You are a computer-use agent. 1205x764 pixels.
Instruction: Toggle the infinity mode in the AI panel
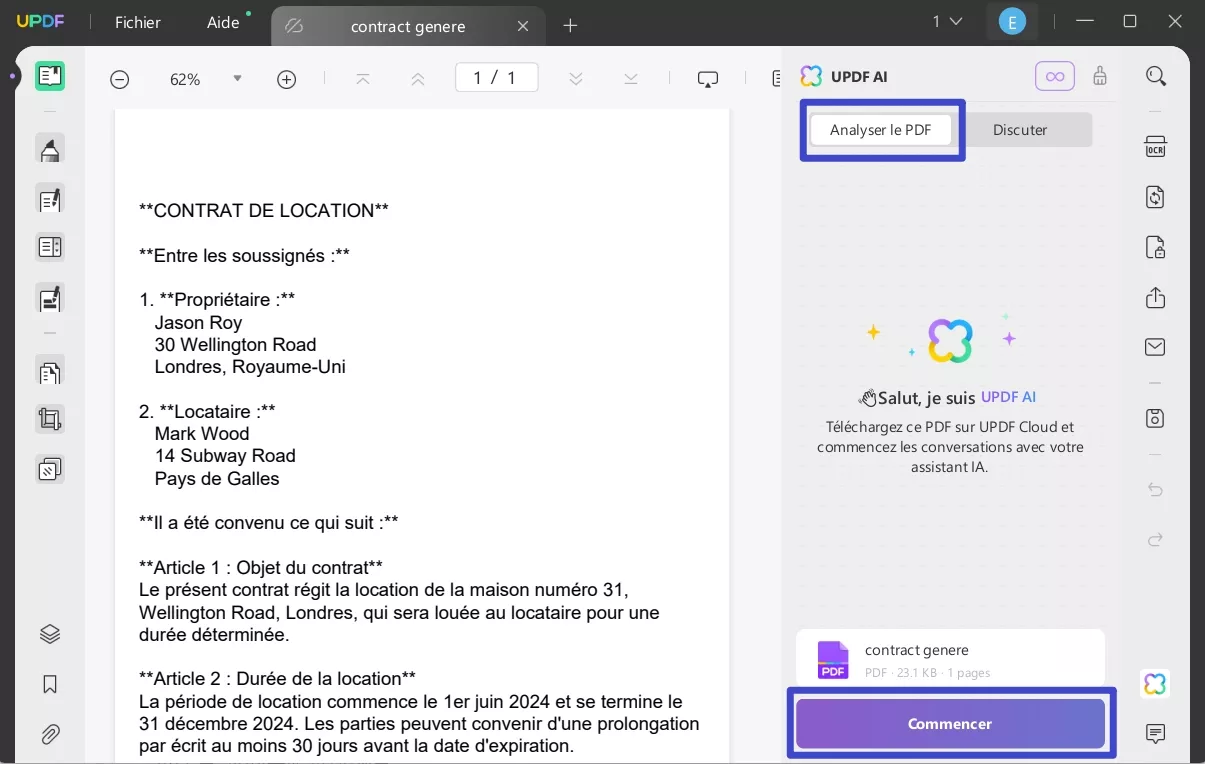[x=1055, y=76]
